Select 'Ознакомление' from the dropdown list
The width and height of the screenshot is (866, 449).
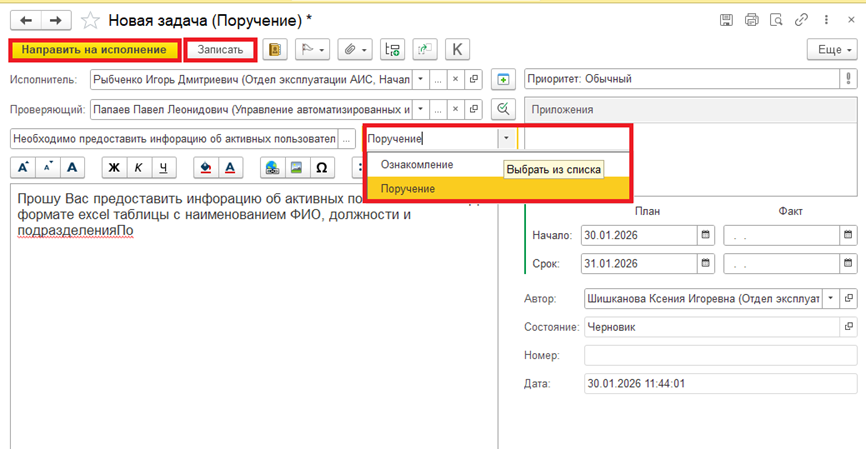417,164
